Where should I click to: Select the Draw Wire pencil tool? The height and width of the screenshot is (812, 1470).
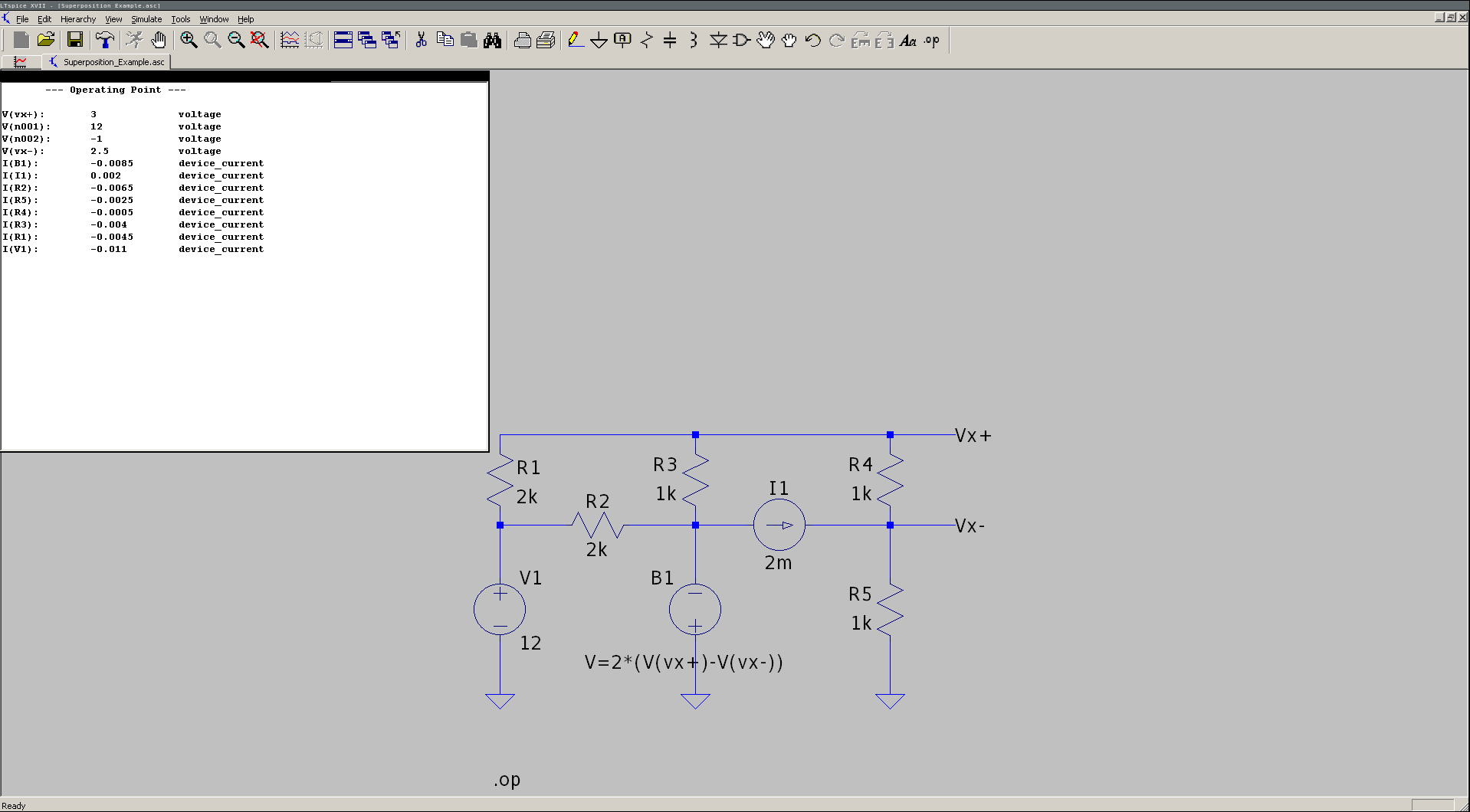click(576, 40)
